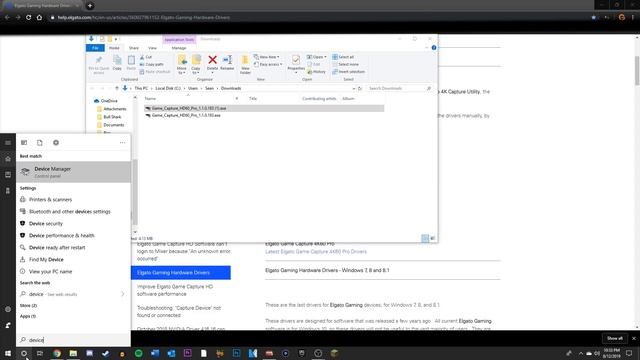Filter search by Documents icon
Viewport: 640px width, 360px height.
[40, 142]
